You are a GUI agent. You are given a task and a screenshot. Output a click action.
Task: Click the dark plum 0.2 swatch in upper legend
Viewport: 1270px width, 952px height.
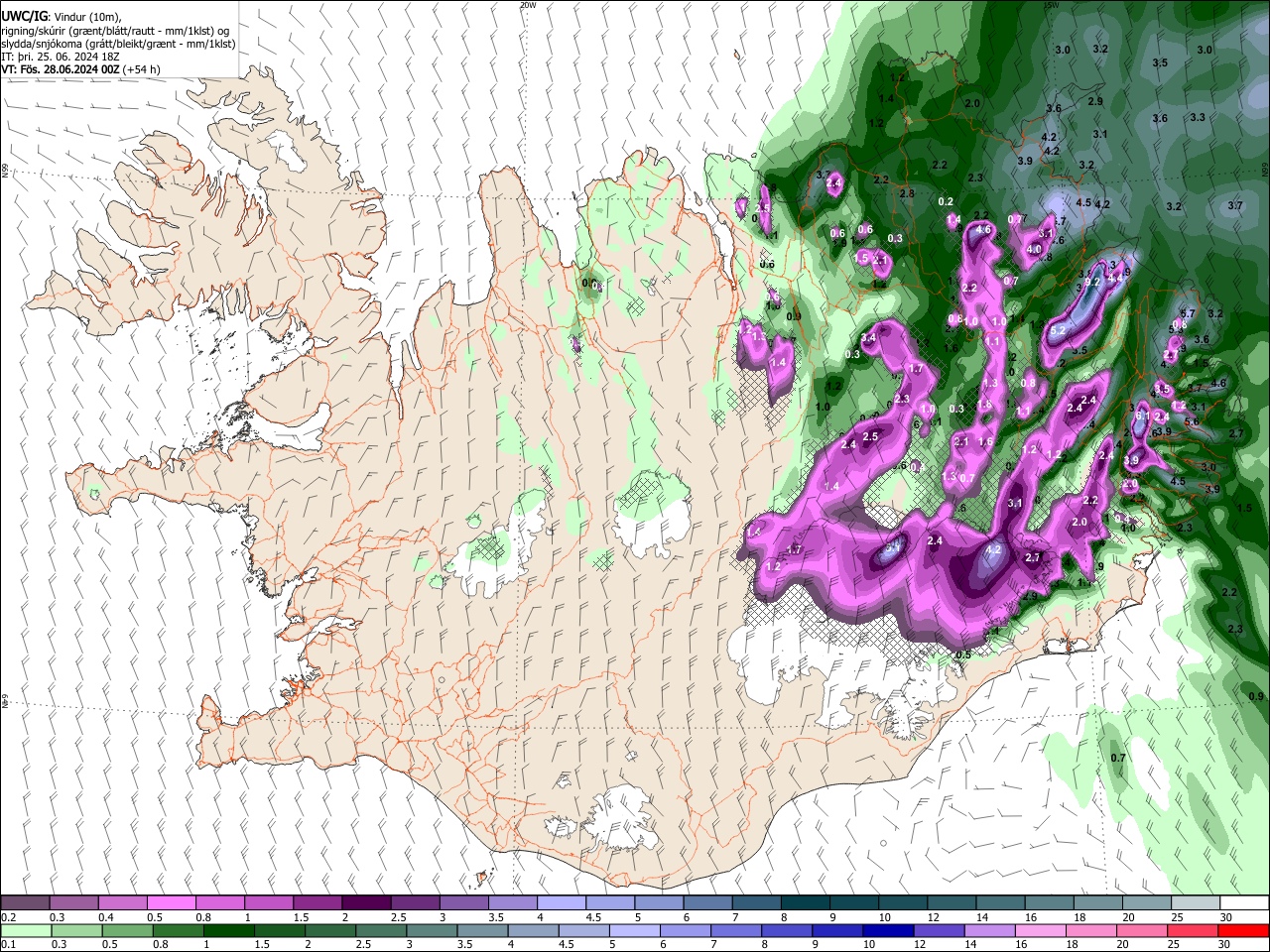click(x=25, y=903)
